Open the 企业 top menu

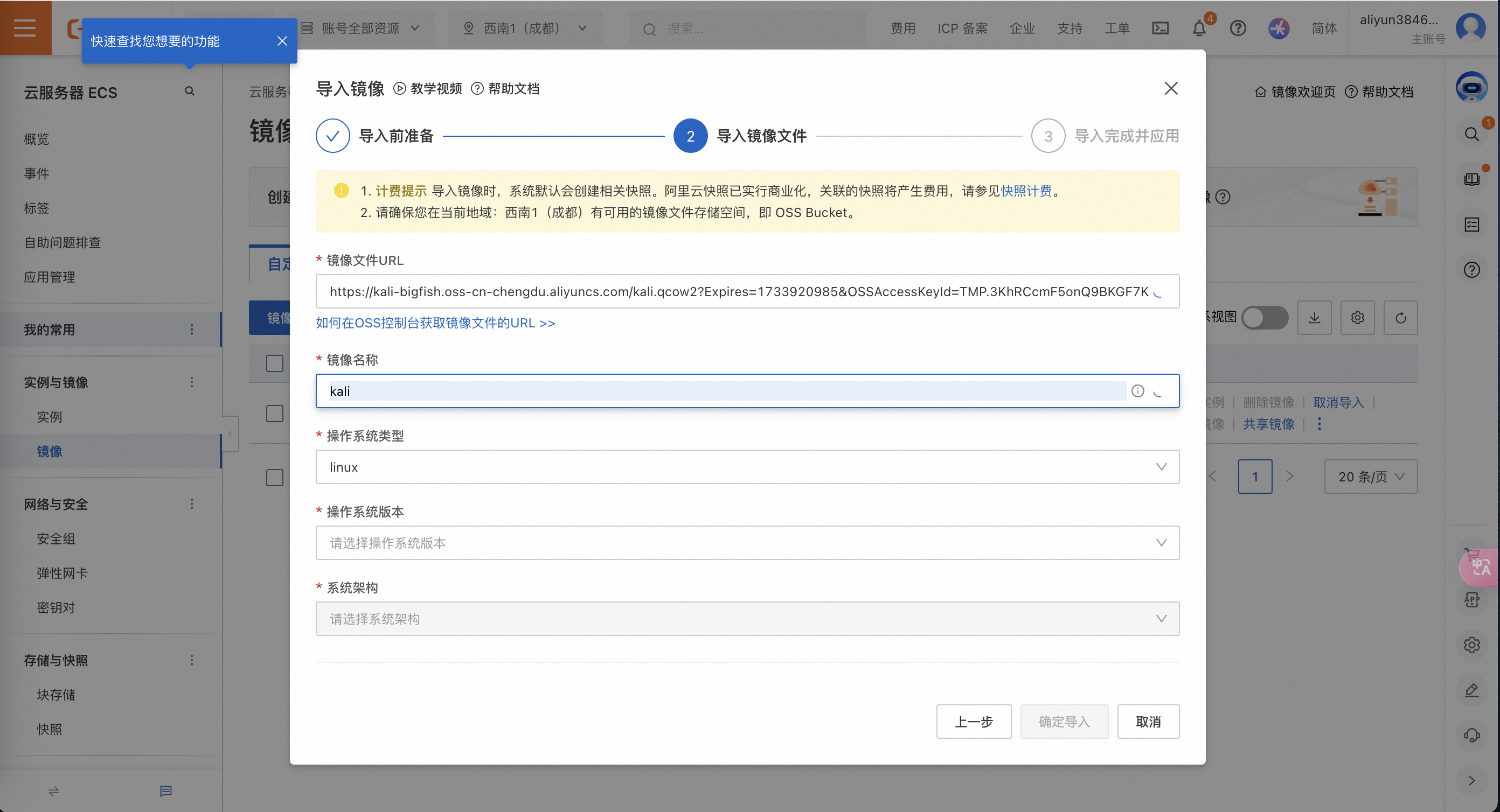click(x=1022, y=28)
